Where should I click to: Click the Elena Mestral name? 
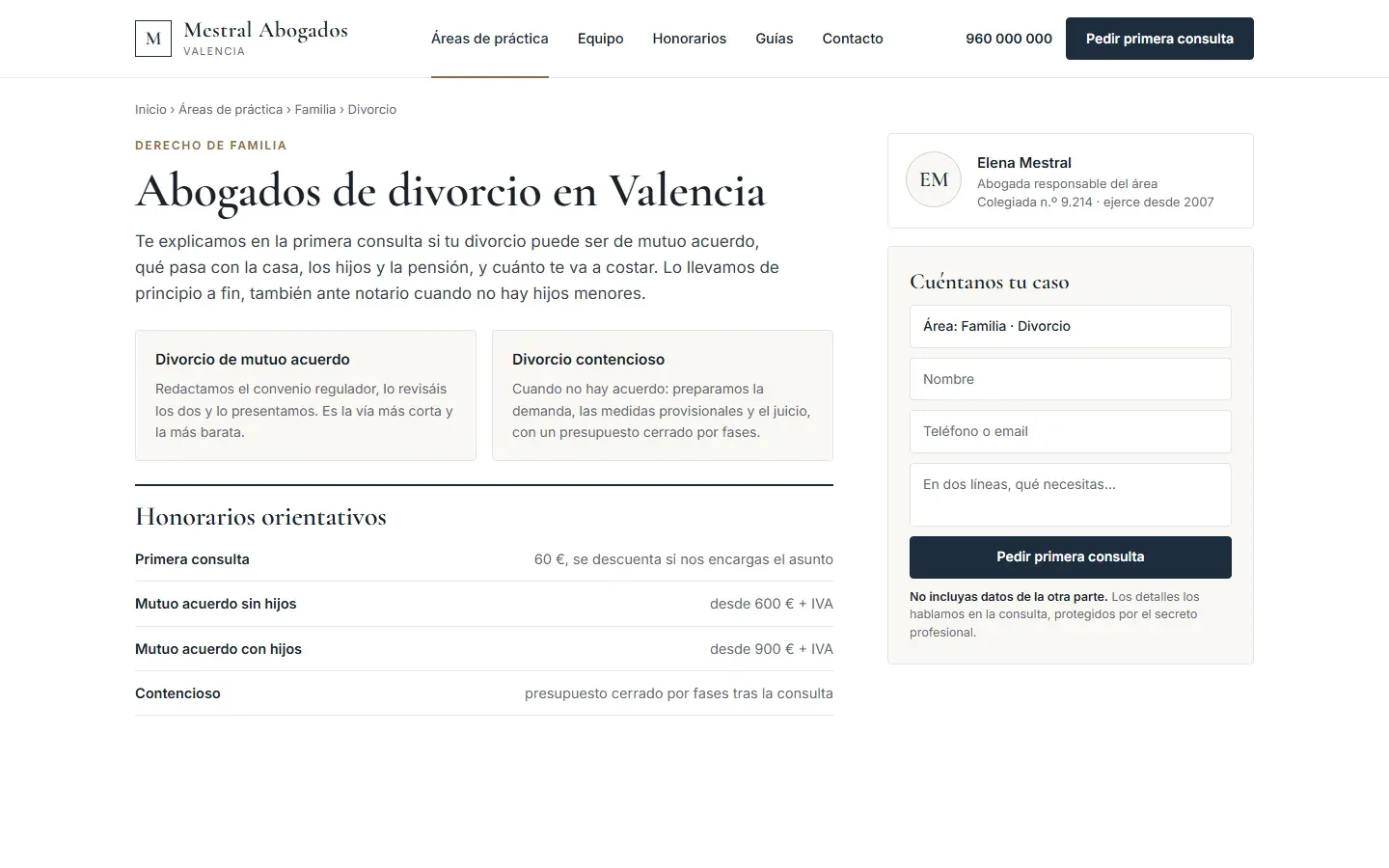1024,163
